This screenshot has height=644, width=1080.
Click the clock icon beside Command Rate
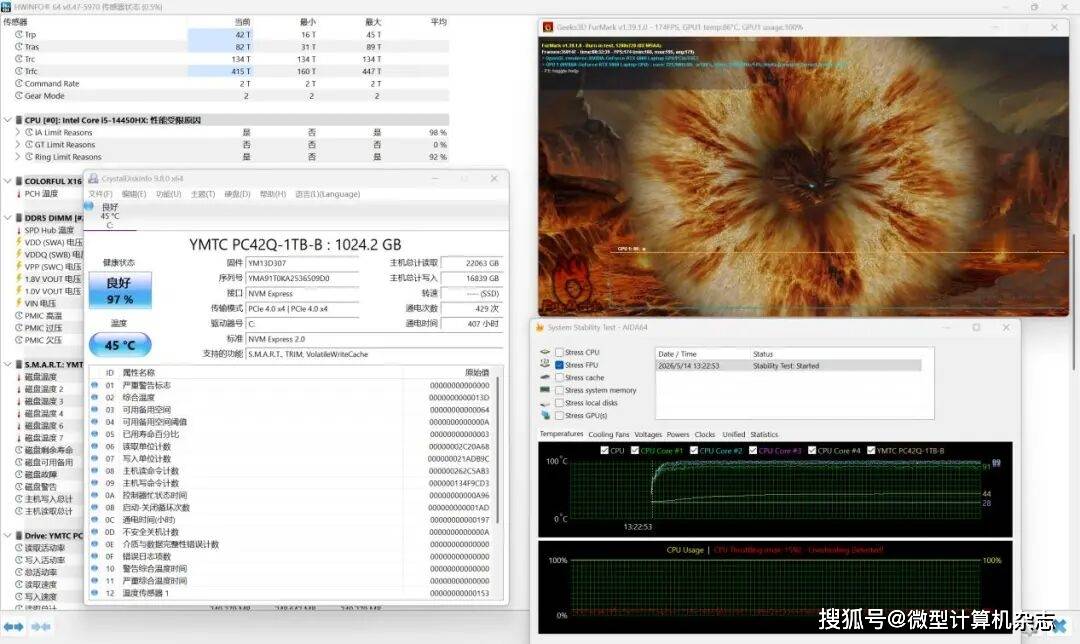19,83
